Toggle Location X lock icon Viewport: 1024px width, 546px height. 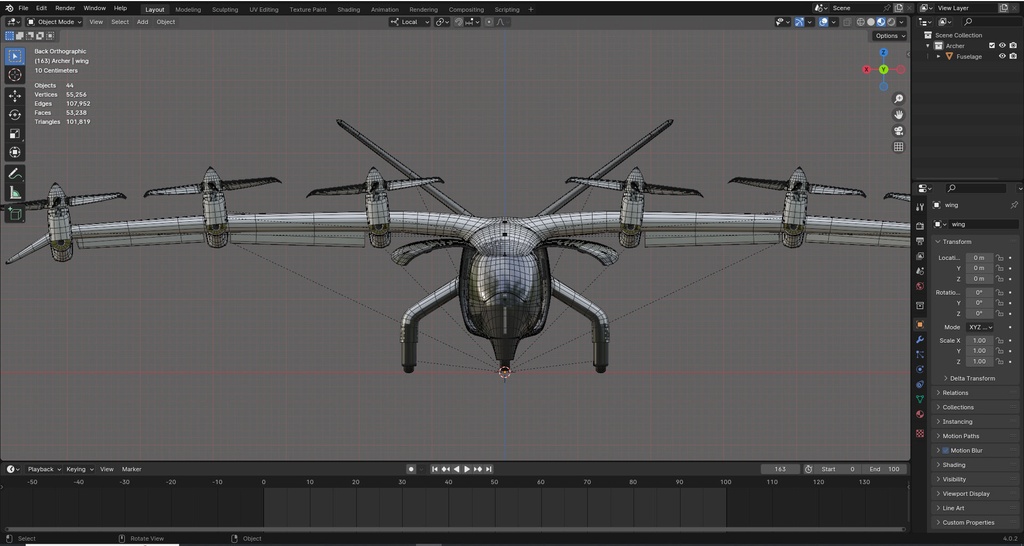[999, 257]
